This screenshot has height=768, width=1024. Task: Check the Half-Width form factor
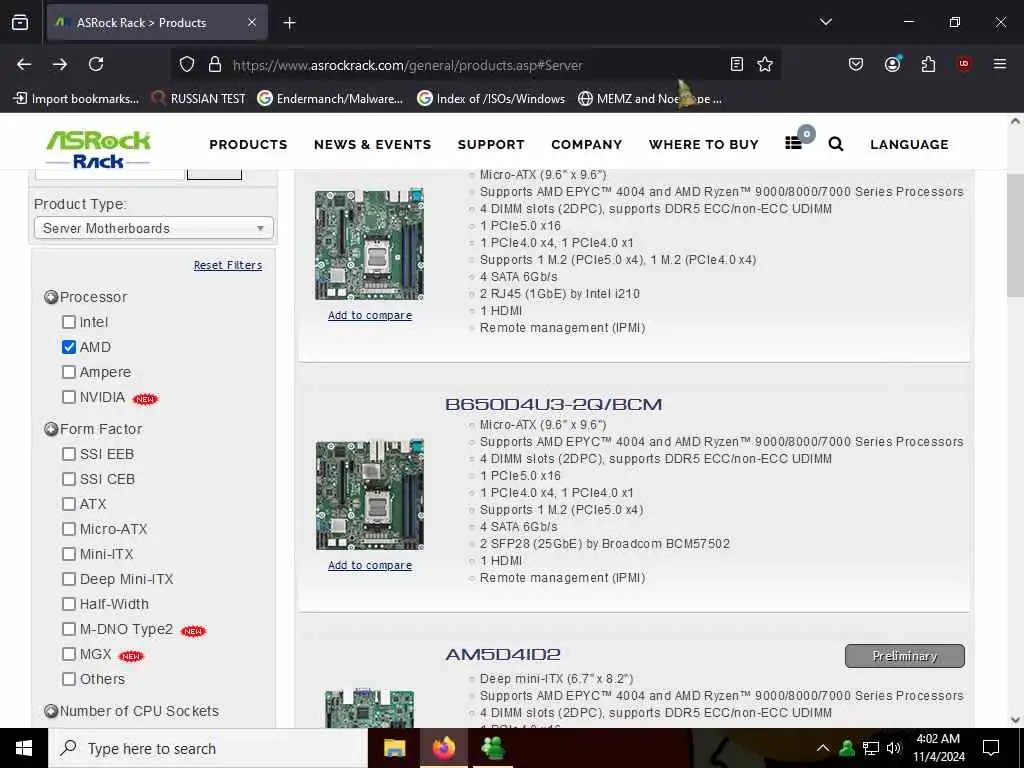[x=69, y=603]
